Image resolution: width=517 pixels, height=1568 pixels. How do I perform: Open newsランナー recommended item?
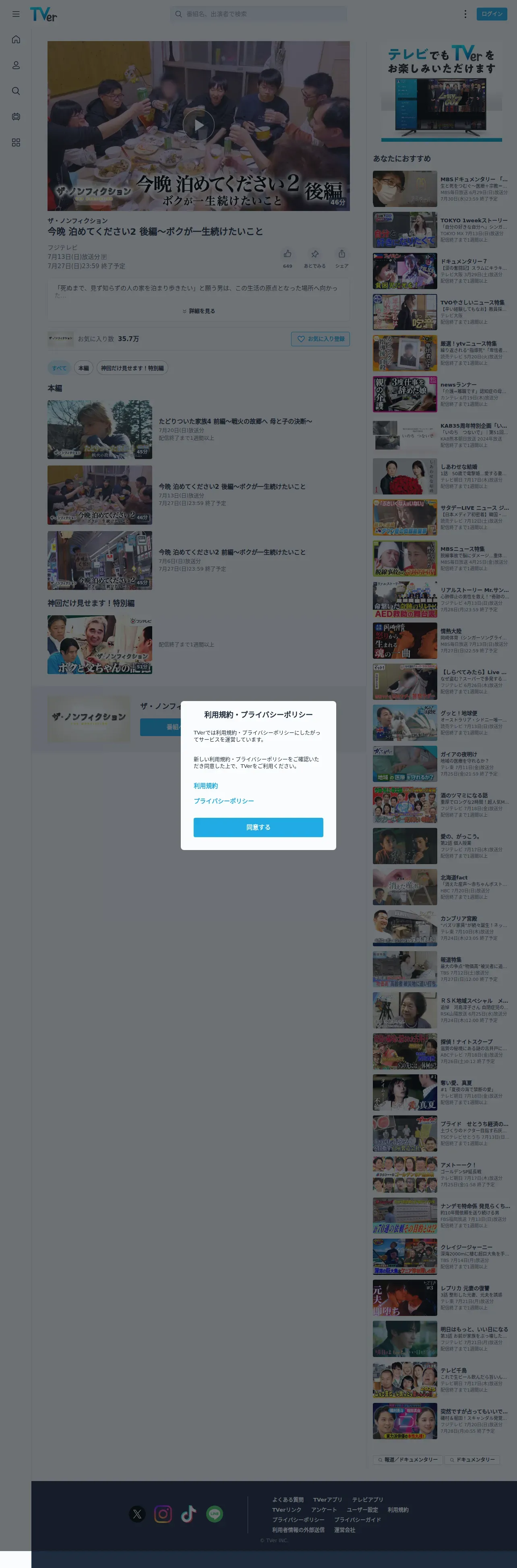point(441,395)
